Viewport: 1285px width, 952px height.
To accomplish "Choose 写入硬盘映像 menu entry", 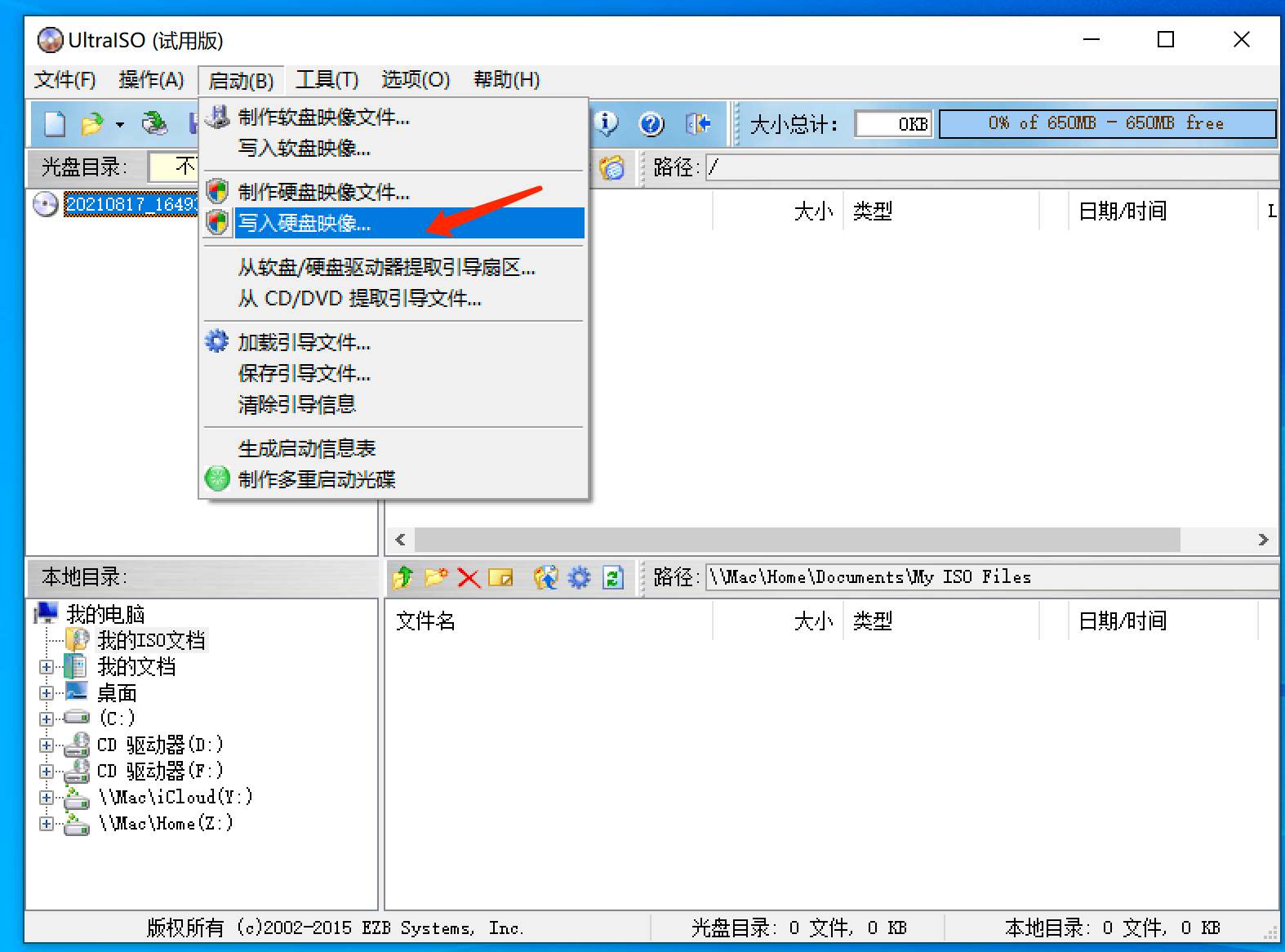I will [394, 223].
